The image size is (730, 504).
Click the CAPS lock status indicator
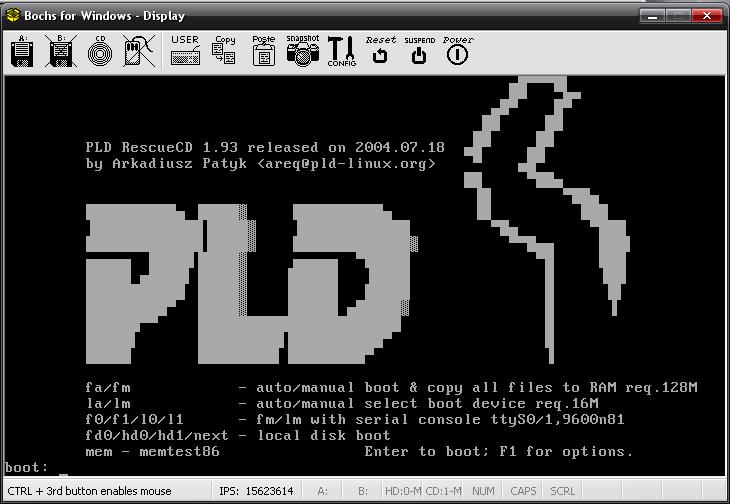pyautogui.click(x=523, y=491)
